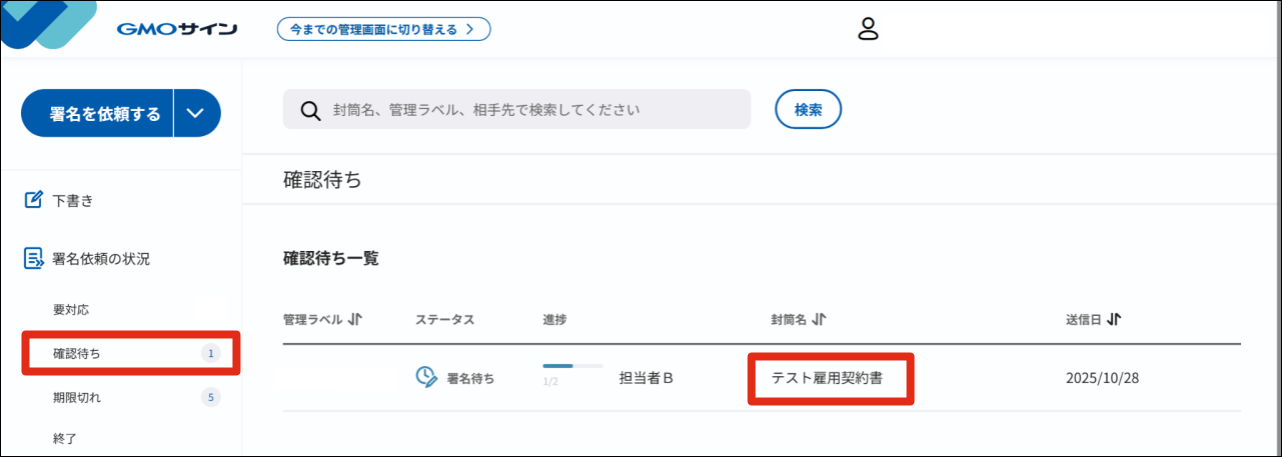Sort by envelope name arrows icon
This screenshot has width=1282, height=457.
819,320
